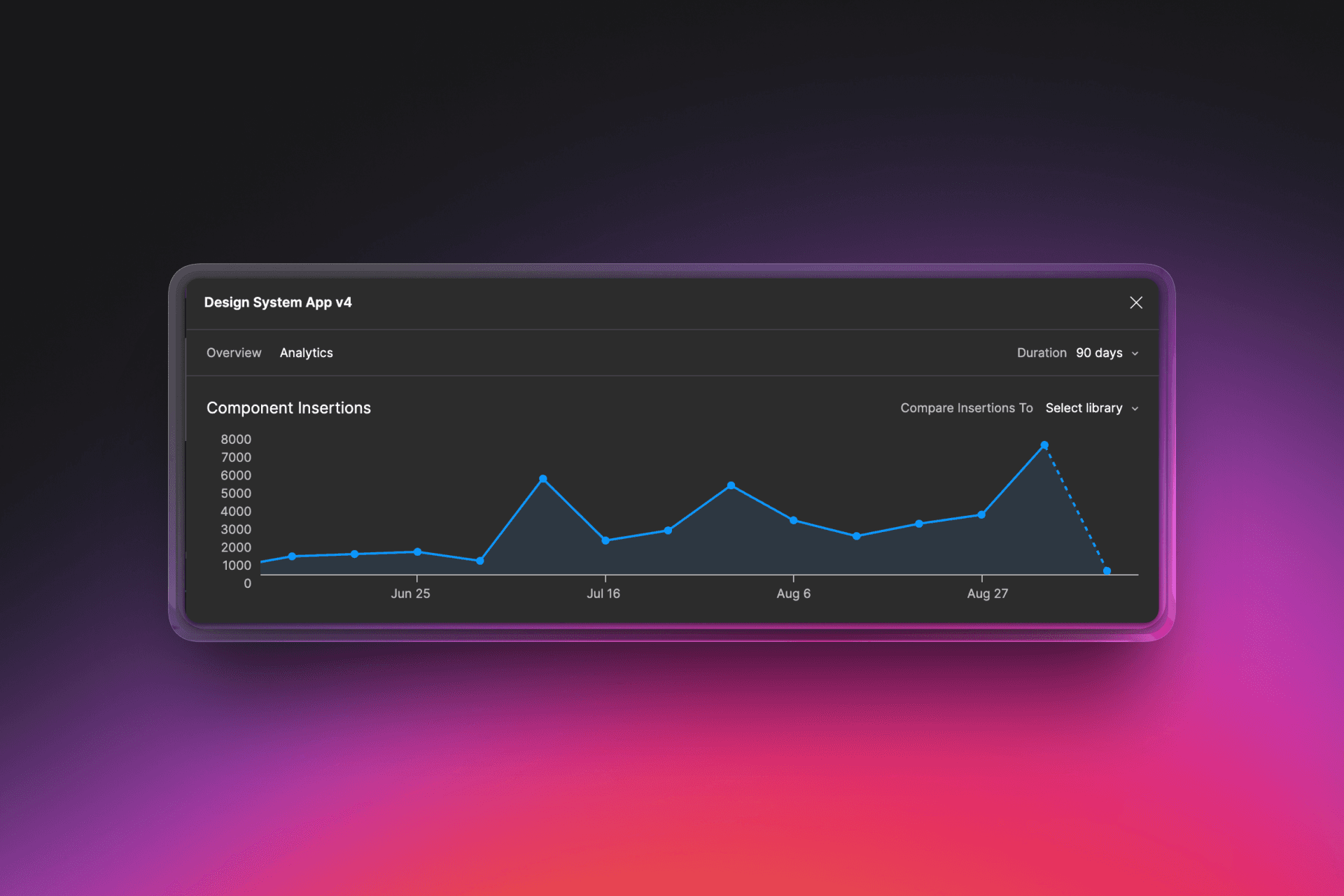This screenshot has height=896, width=1344.
Task: Click the Aug 6 axis label
Action: point(793,594)
